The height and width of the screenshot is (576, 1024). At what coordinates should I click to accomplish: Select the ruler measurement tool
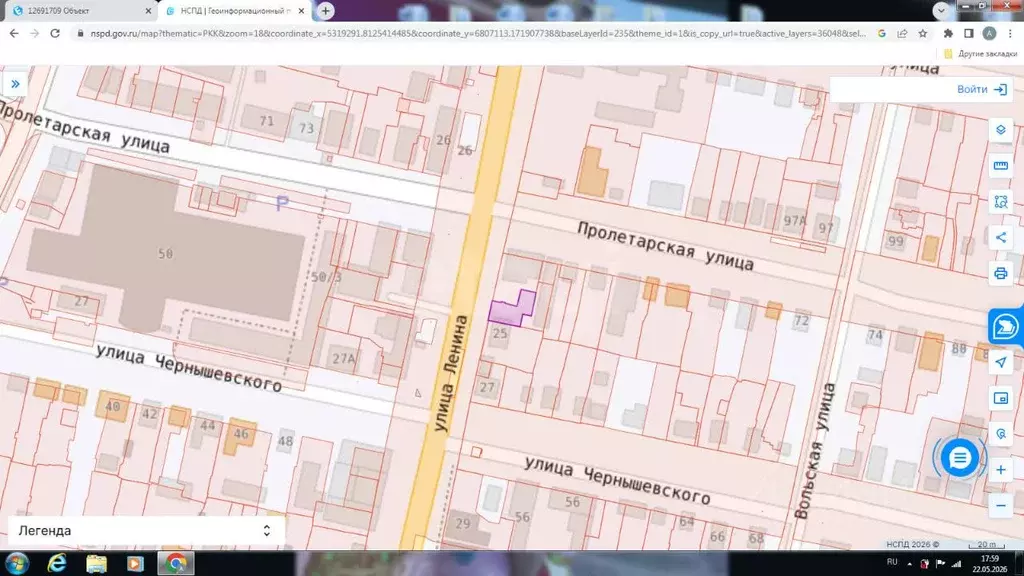[1000, 166]
